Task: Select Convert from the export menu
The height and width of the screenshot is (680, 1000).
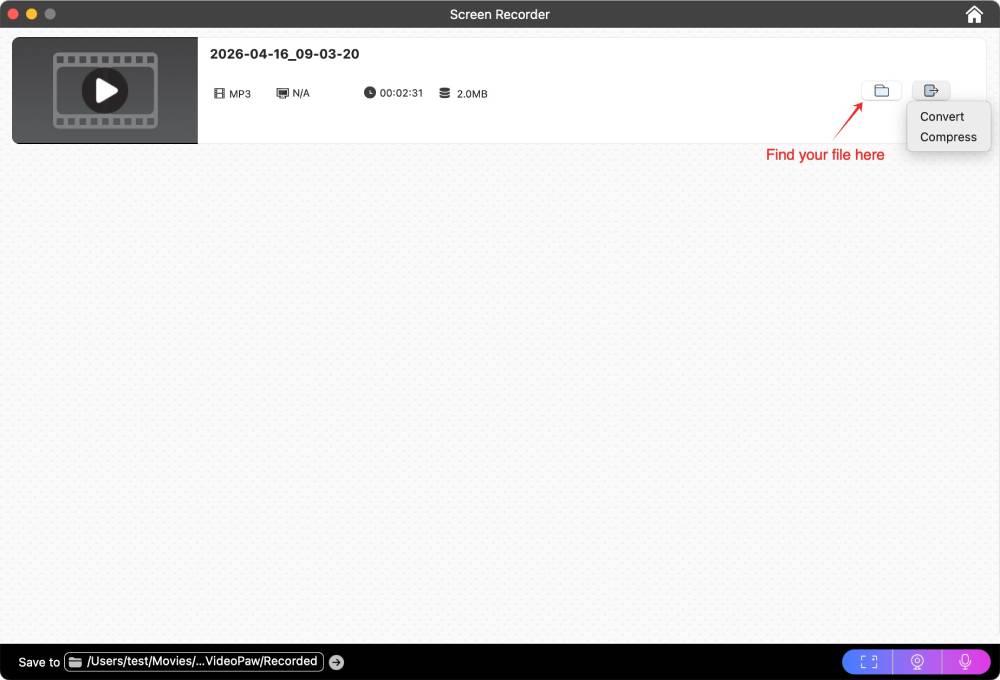Action: click(x=942, y=116)
